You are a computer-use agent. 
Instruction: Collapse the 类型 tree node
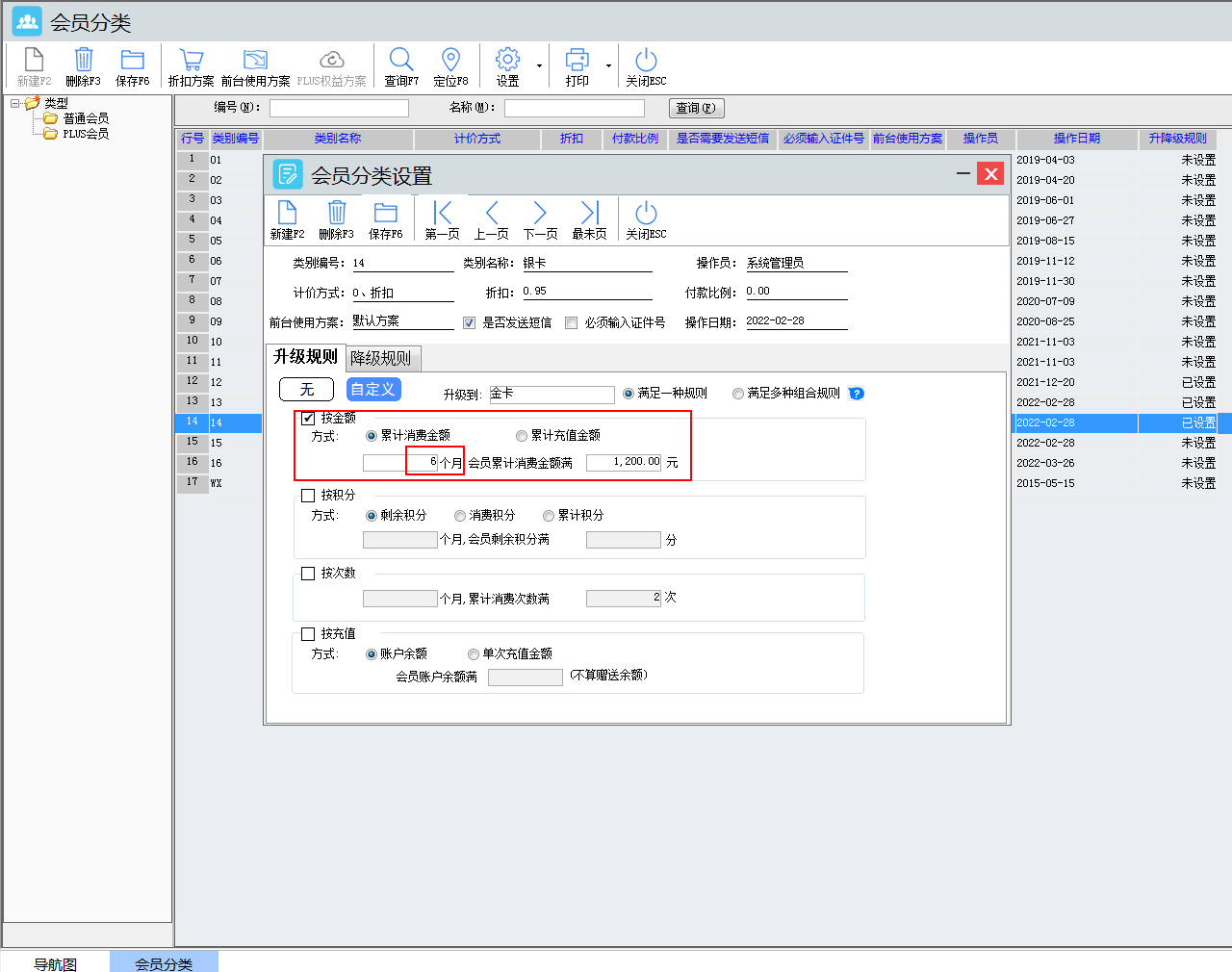(15, 103)
